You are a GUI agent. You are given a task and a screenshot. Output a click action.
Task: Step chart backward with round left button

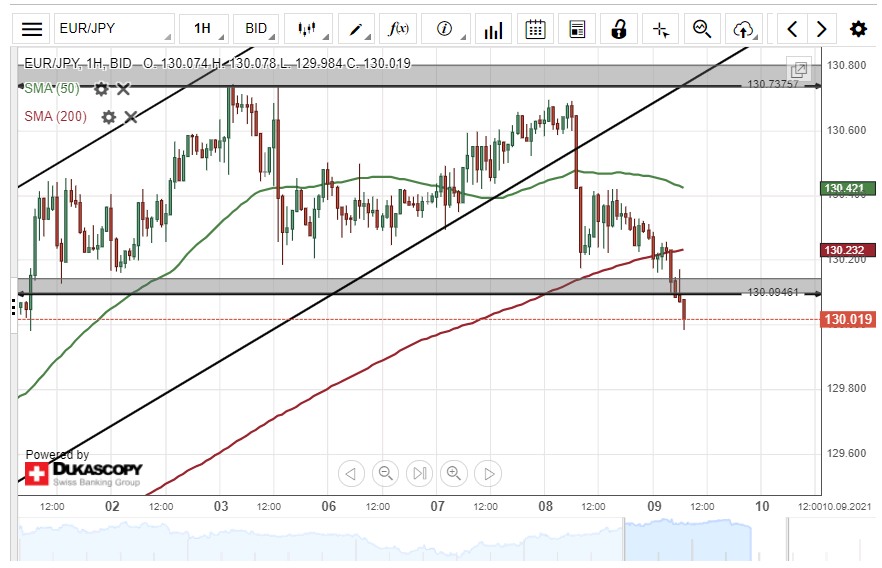point(351,474)
